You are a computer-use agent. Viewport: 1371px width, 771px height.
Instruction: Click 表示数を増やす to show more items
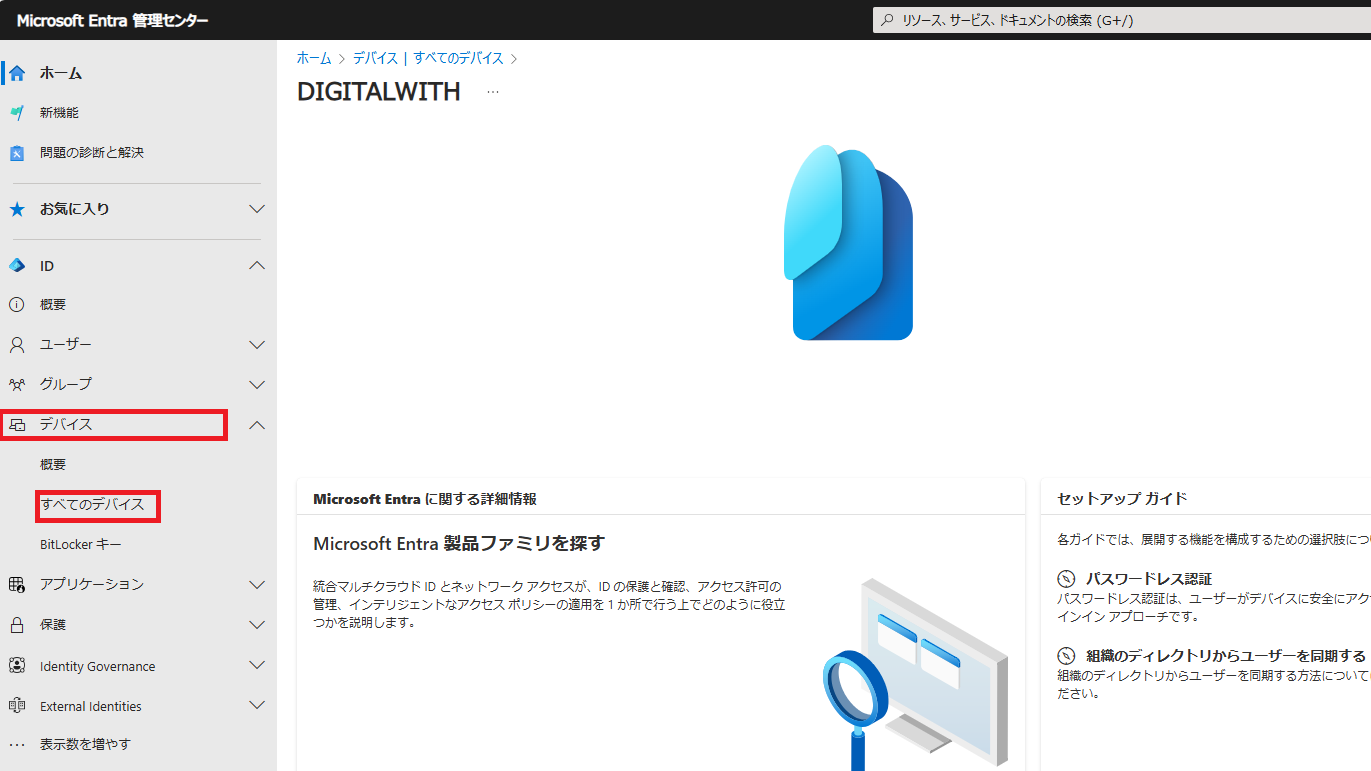pos(85,745)
